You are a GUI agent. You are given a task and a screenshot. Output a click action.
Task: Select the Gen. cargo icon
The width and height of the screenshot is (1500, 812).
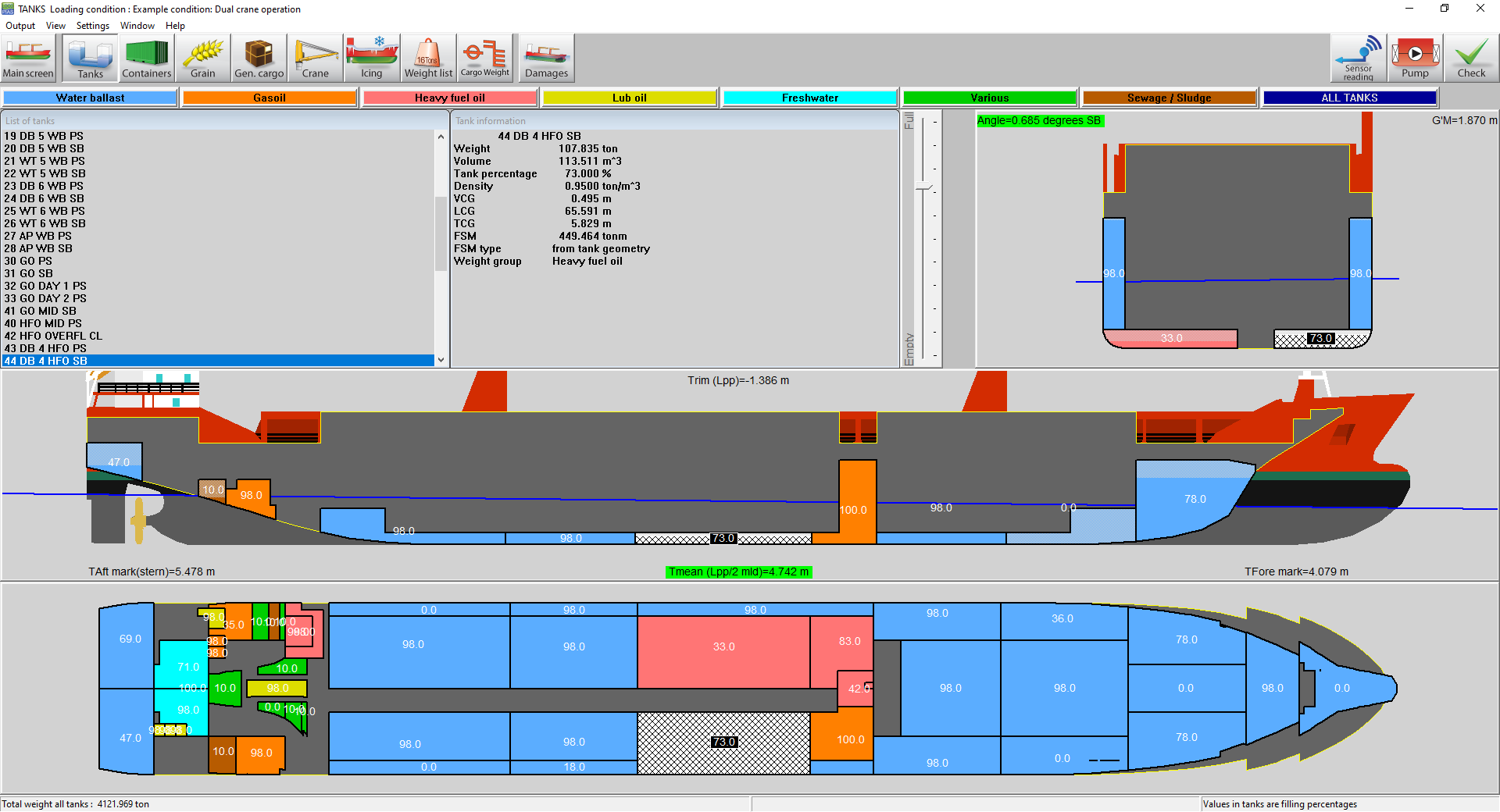point(259,59)
